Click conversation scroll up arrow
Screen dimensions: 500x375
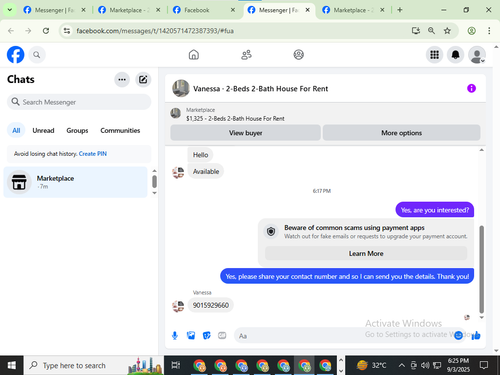point(481,150)
